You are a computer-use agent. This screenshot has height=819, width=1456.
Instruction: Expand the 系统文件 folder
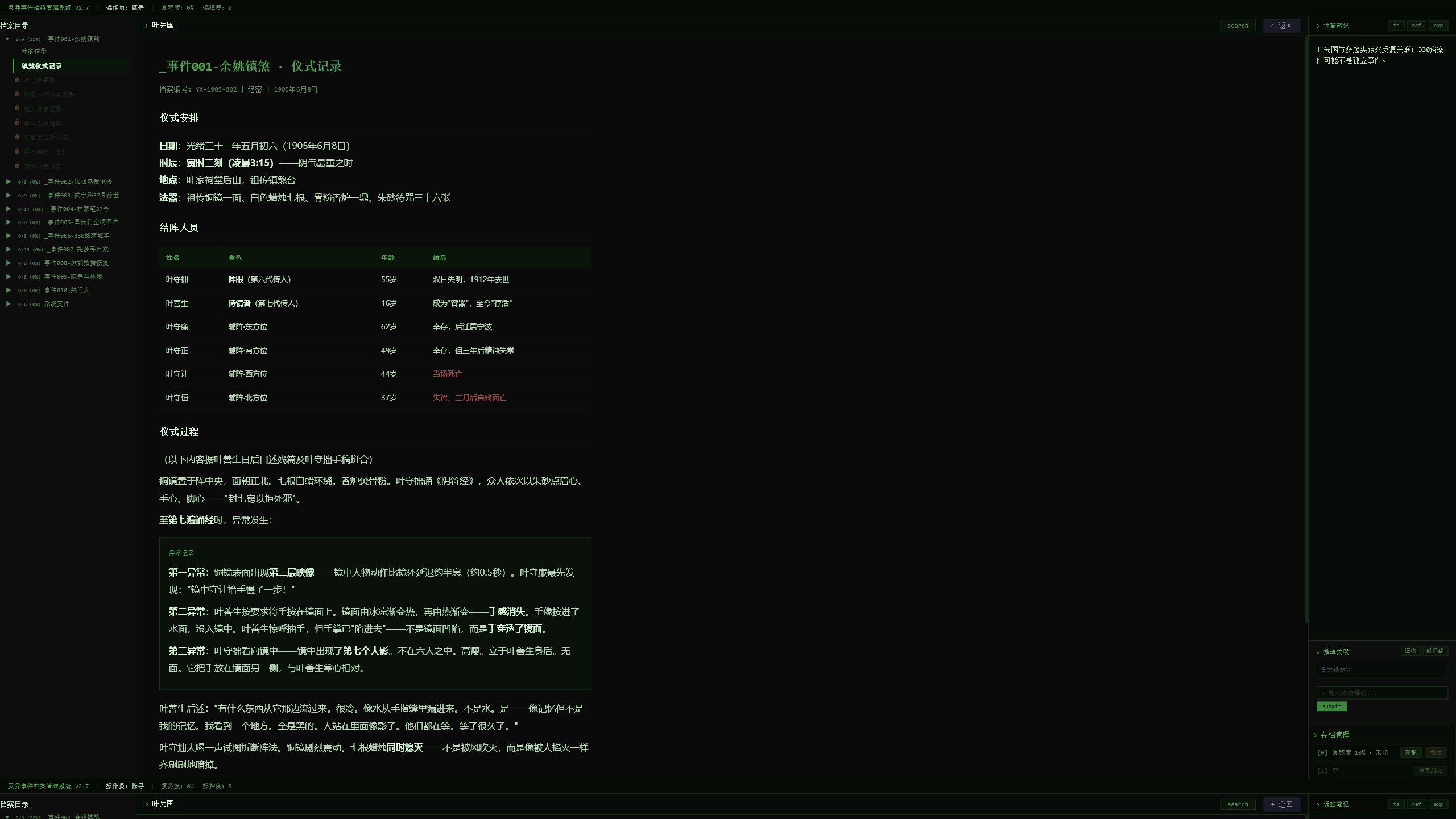click(9, 304)
